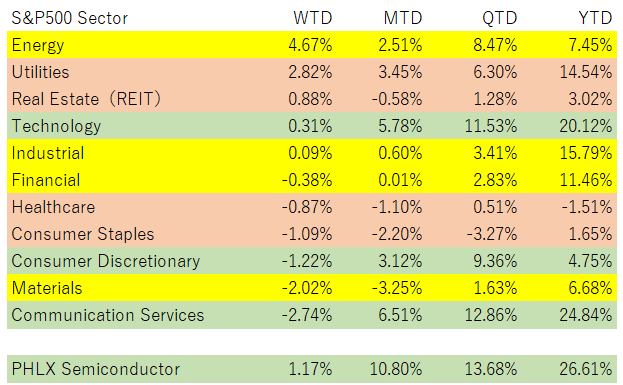Select the S&P500 Sector header cell

[x=70, y=18]
